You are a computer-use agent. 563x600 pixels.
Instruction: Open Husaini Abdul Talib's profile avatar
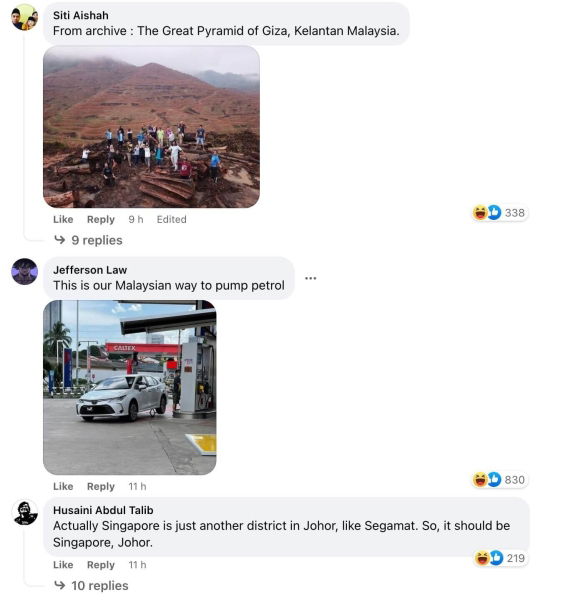coord(26,513)
